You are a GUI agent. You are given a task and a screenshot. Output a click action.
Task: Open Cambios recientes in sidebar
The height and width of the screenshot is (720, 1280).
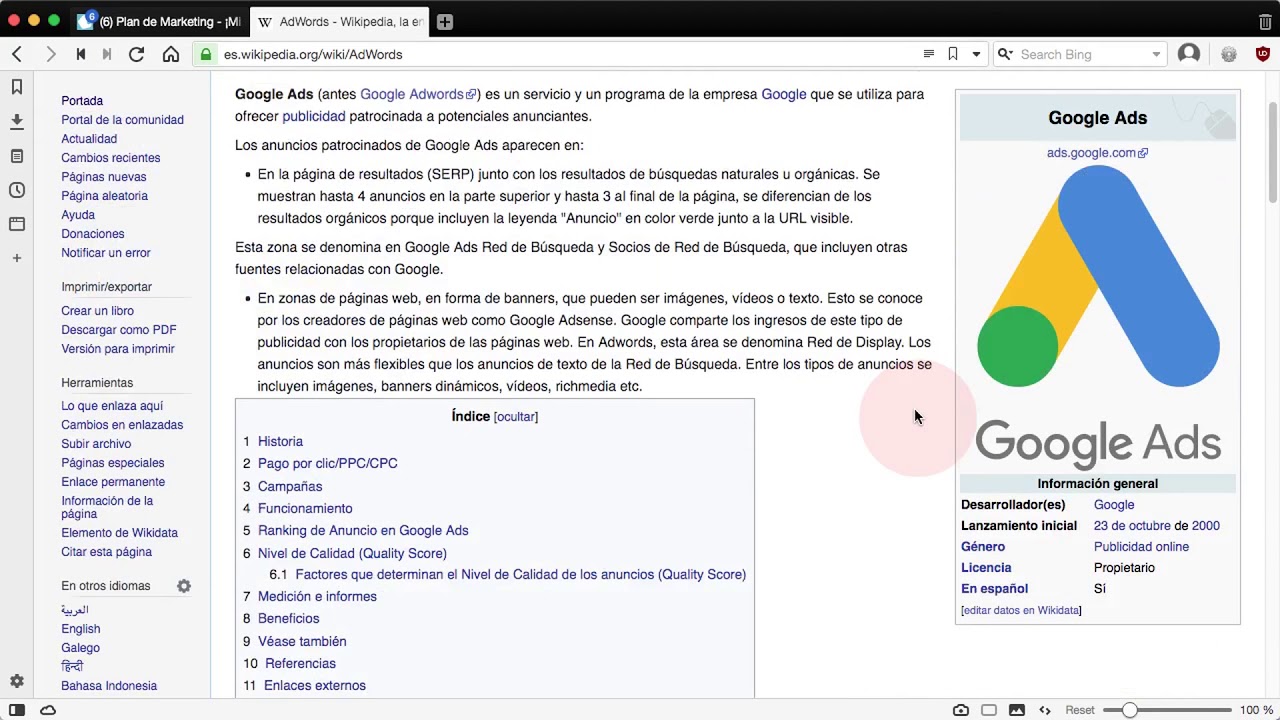110,158
